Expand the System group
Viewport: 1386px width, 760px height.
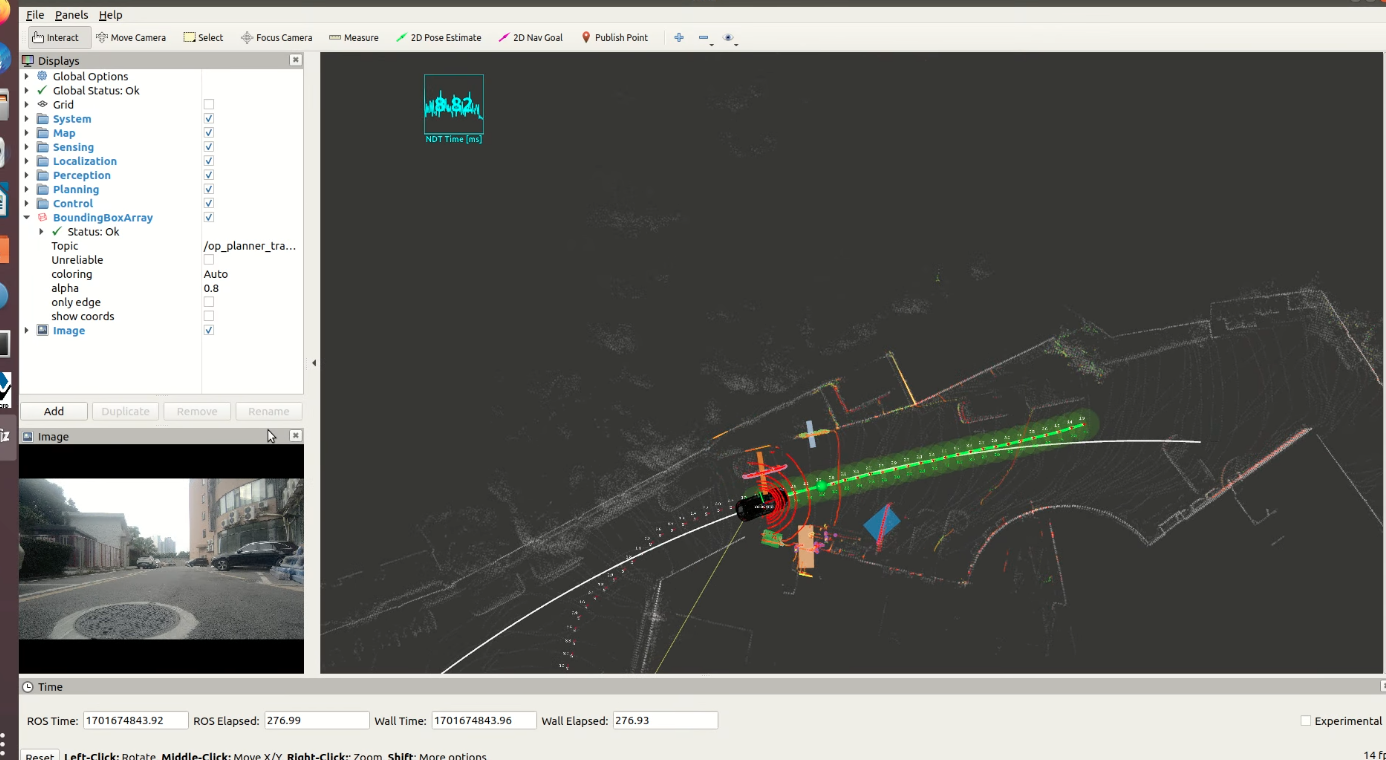27,119
